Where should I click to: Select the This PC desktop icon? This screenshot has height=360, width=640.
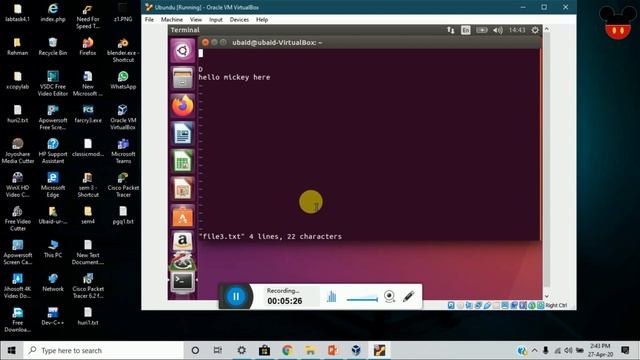coord(53,249)
